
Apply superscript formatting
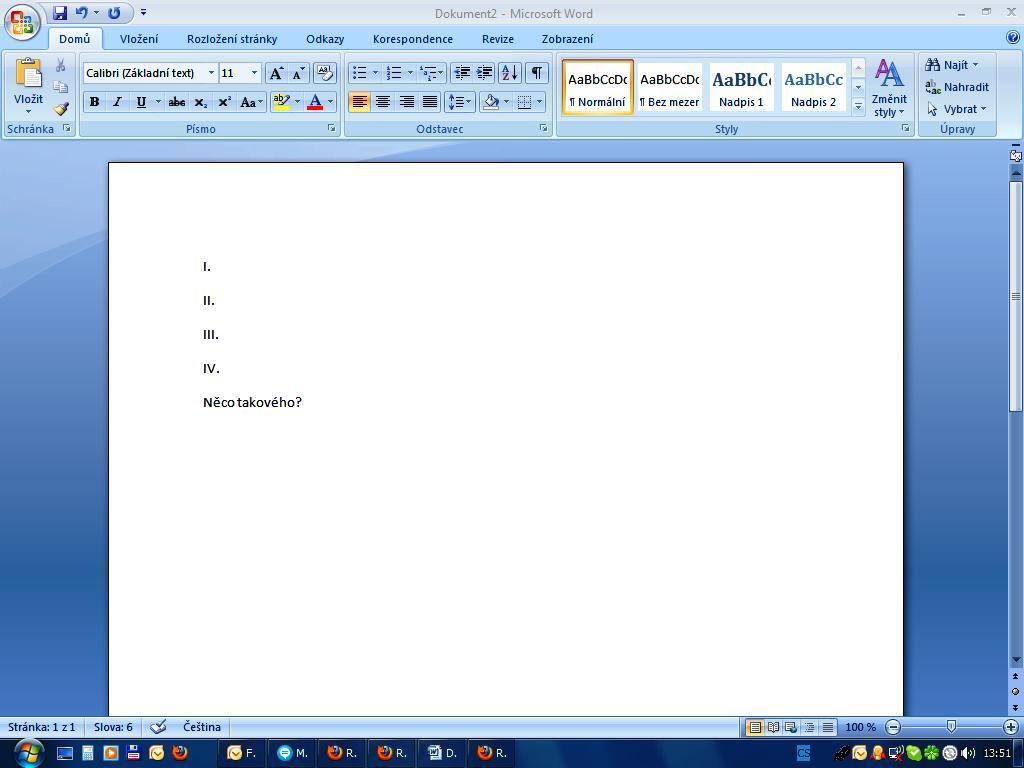click(x=224, y=102)
